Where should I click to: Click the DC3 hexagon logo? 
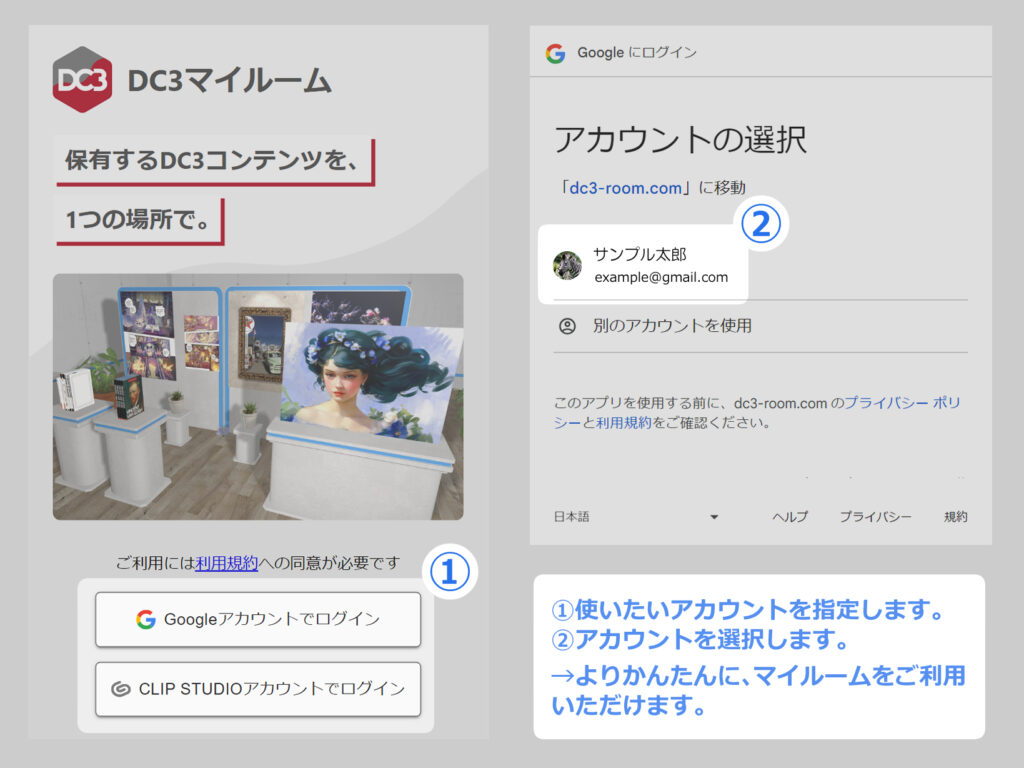click(x=82, y=80)
